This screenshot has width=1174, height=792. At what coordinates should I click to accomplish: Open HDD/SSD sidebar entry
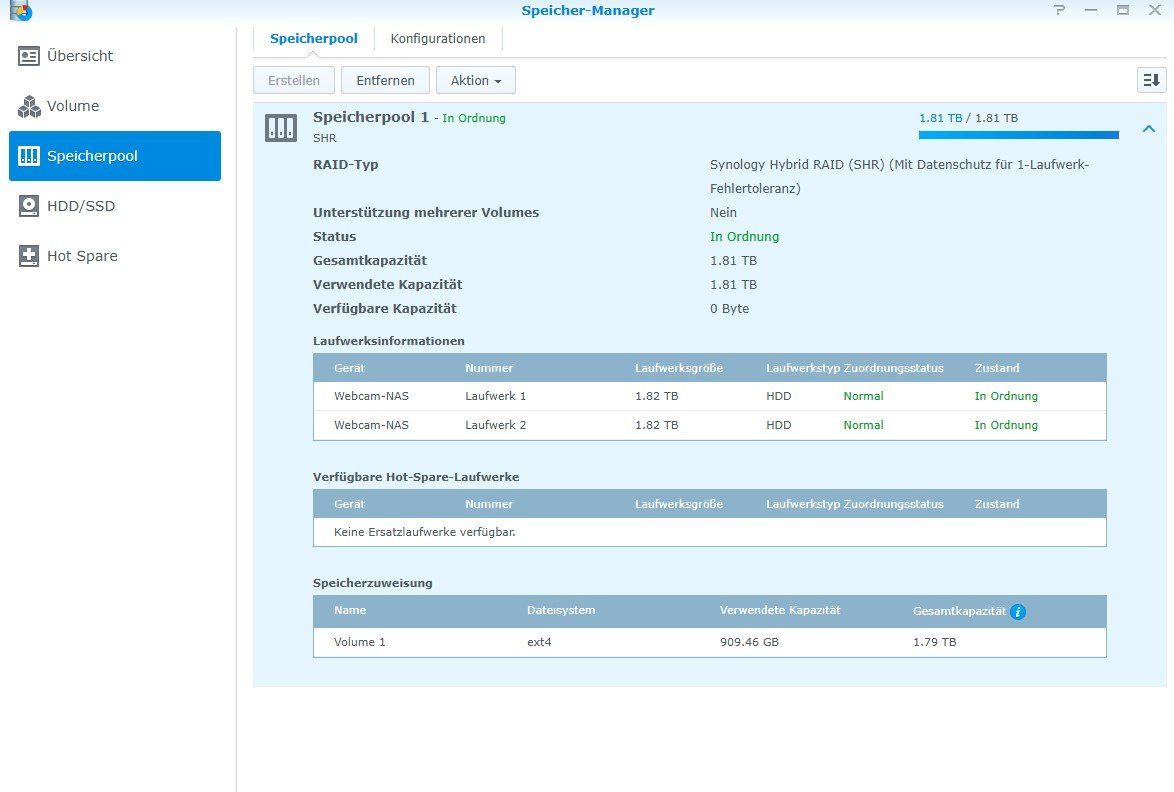(x=115, y=206)
